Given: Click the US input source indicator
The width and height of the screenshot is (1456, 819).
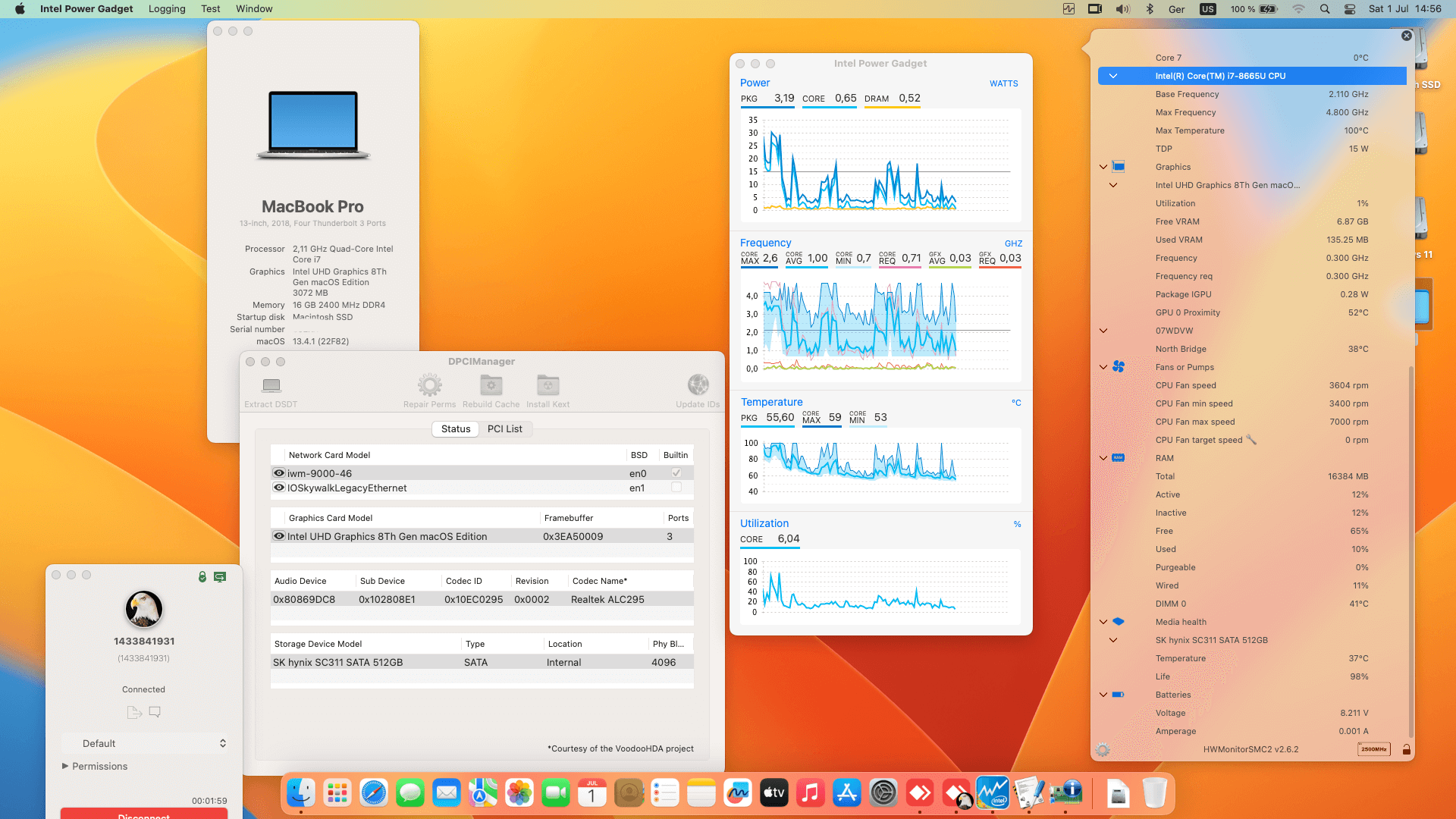Looking at the screenshot, I should pos(1208,9).
